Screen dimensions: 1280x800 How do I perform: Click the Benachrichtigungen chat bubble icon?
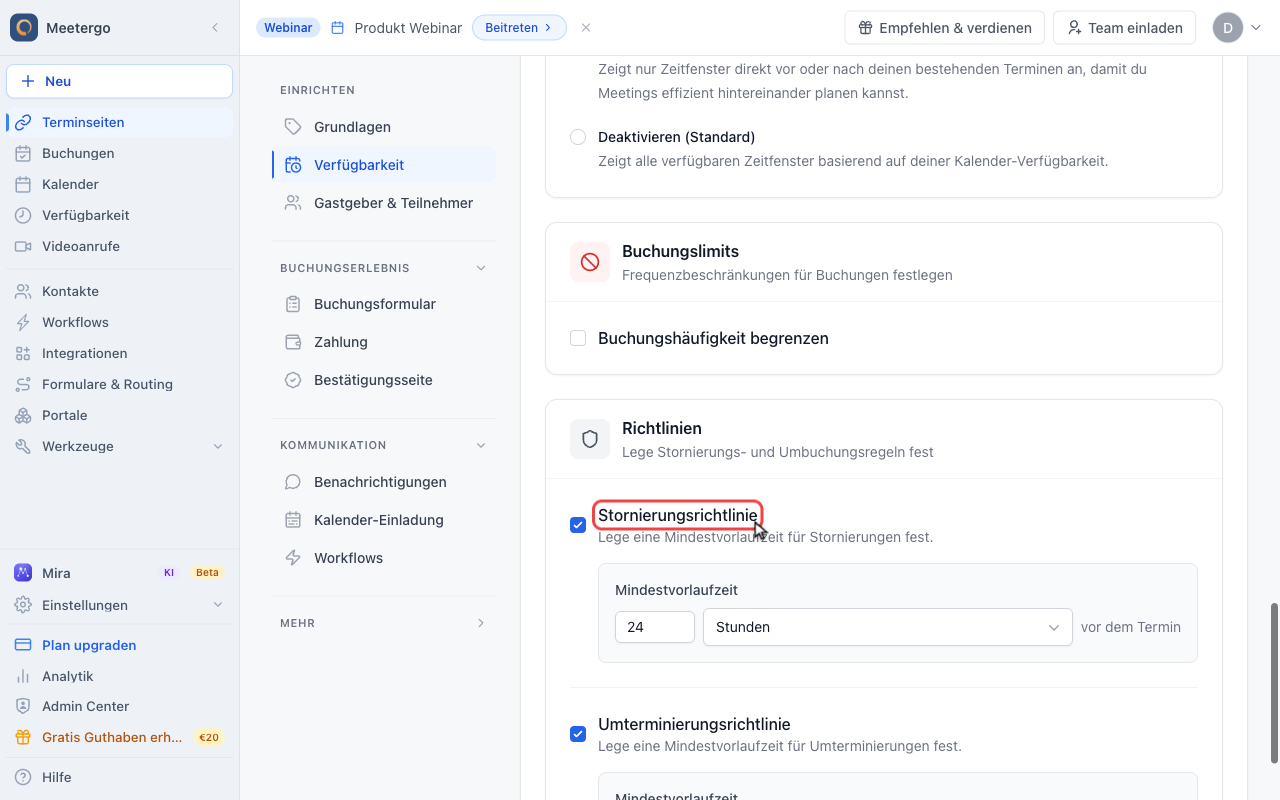pyautogui.click(x=293, y=482)
